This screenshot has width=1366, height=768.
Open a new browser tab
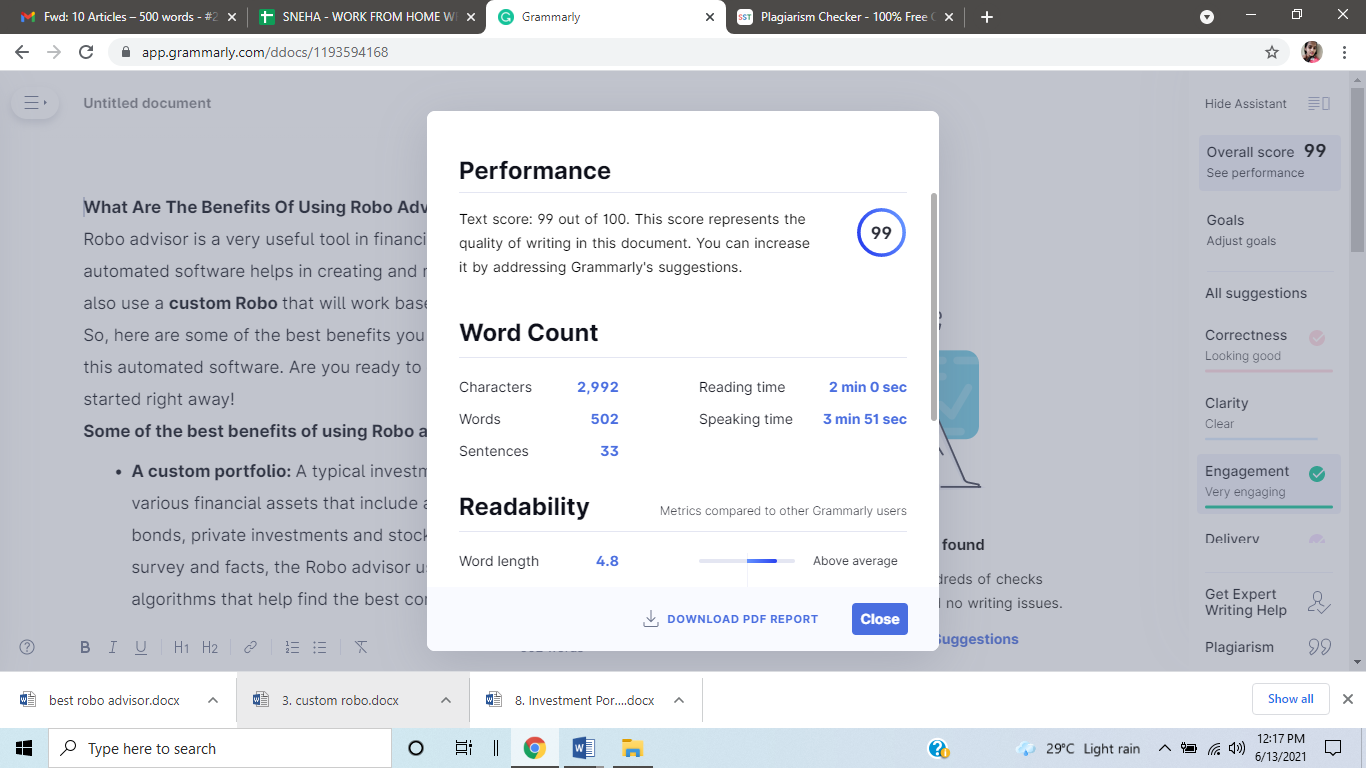[x=987, y=17]
